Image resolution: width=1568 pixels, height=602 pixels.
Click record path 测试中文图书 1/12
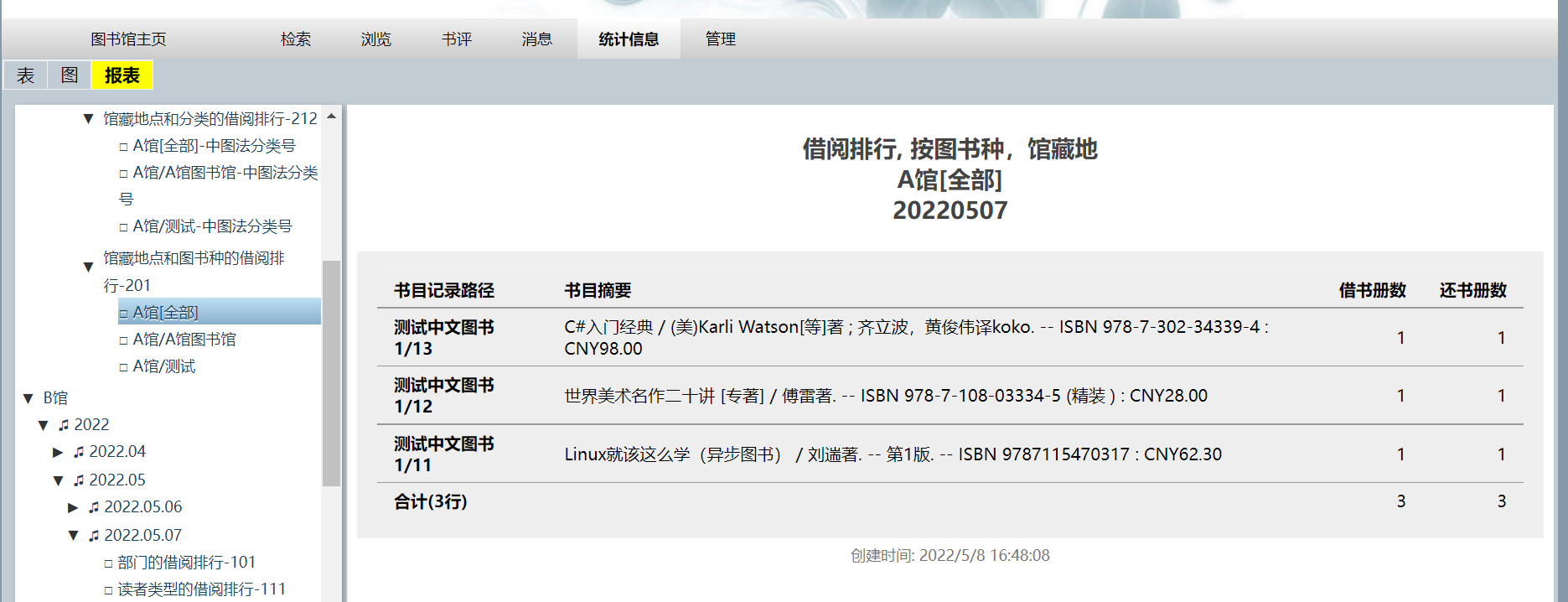444,396
